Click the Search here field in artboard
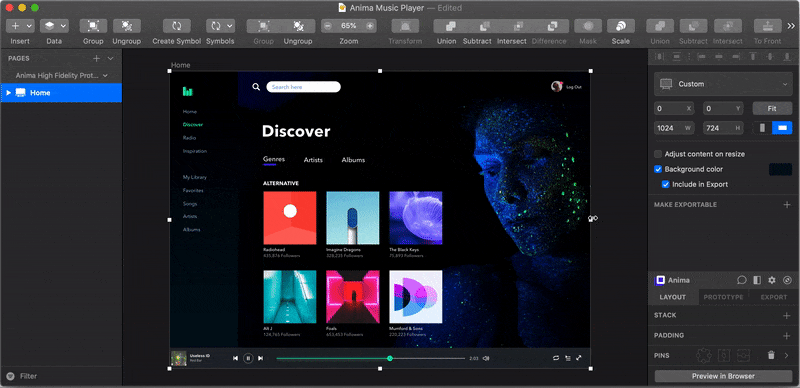This screenshot has width=800, height=388. (303, 87)
